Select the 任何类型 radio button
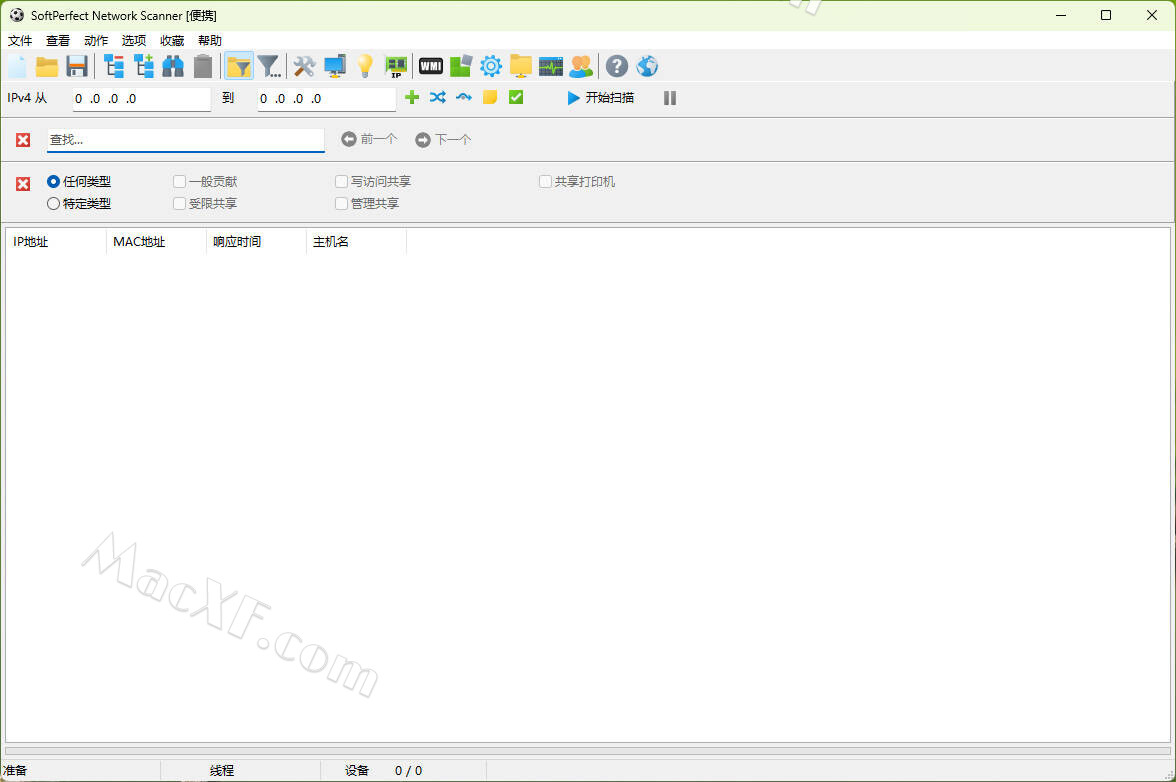The height and width of the screenshot is (782, 1176). pyautogui.click(x=53, y=181)
